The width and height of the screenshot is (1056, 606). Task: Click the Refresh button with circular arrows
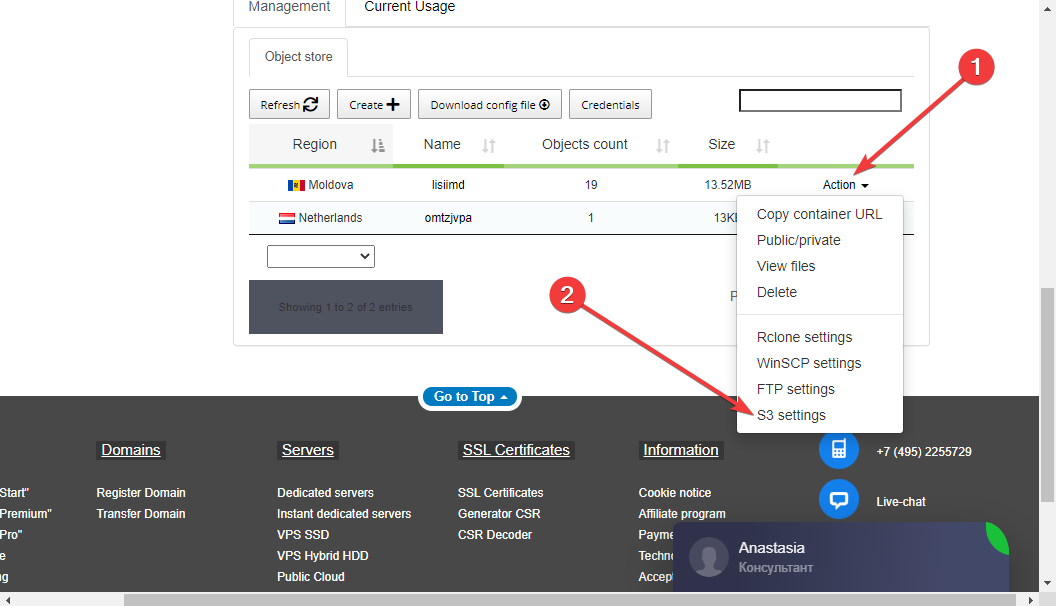[x=289, y=105]
